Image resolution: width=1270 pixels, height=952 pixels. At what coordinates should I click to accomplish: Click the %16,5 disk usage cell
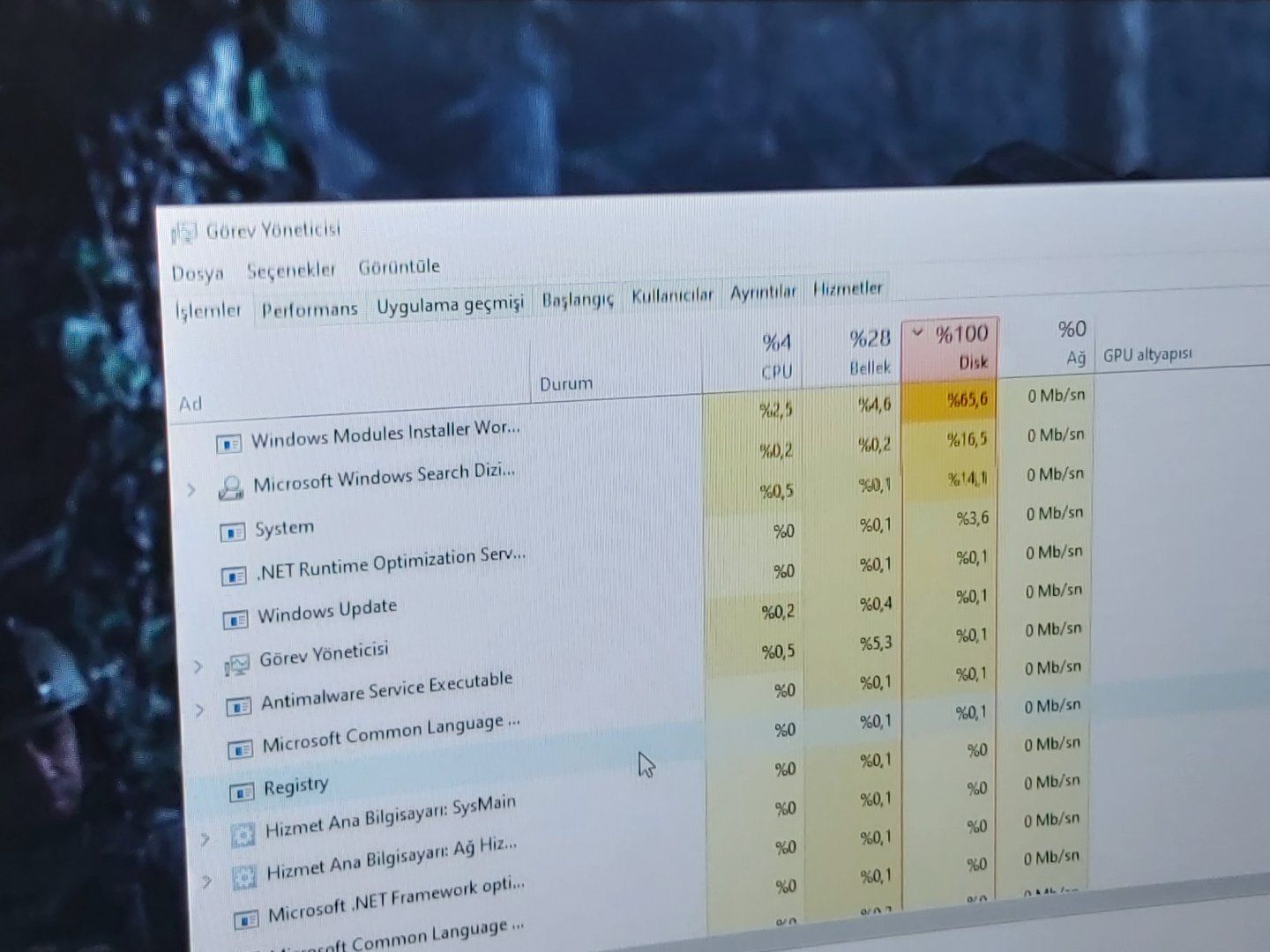point(951,440)
